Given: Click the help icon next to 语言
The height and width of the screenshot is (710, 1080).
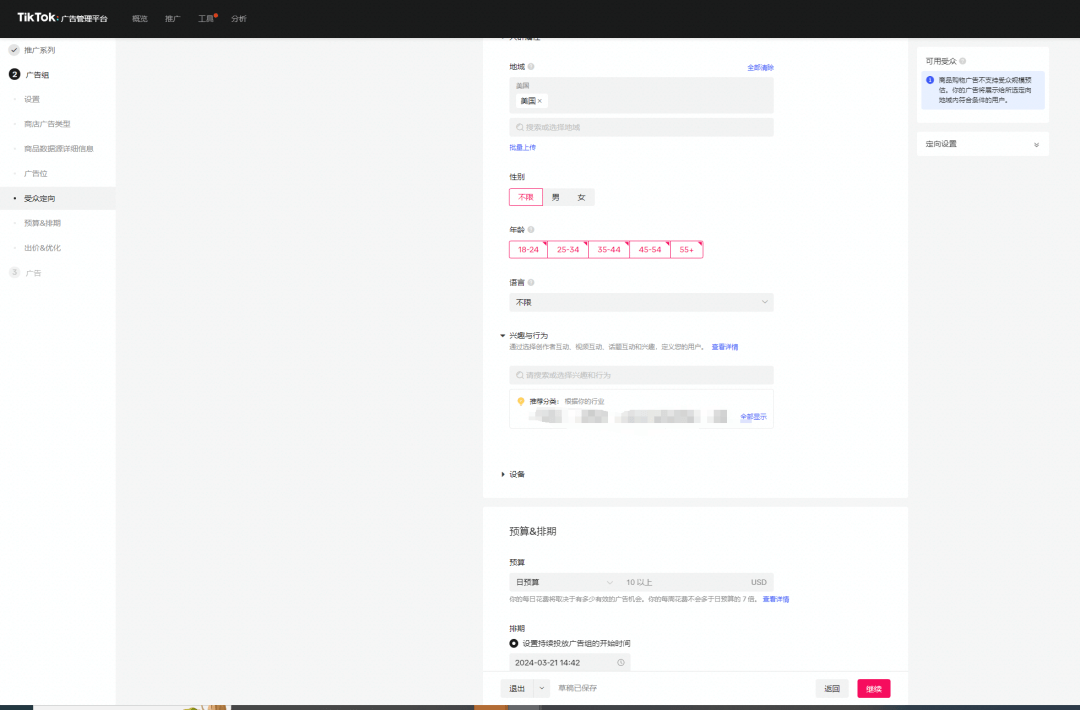Looking at the screenshot, I should coord(531,282).
